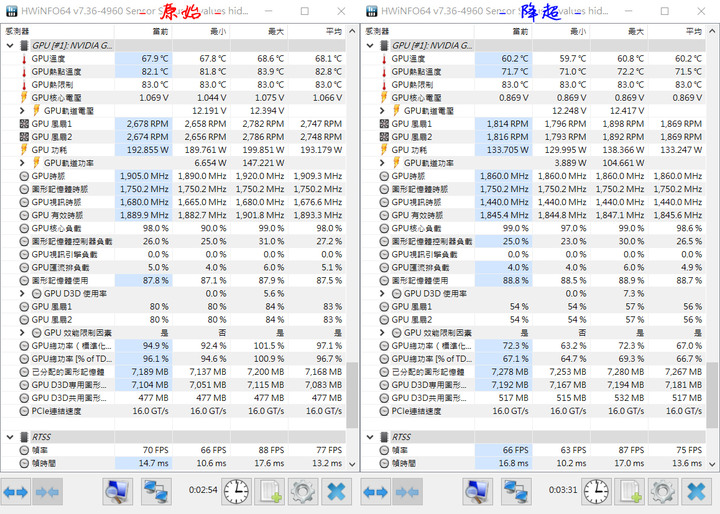
Task: Open the sensor search magnifier icon in right window
Action: [478, 492]
